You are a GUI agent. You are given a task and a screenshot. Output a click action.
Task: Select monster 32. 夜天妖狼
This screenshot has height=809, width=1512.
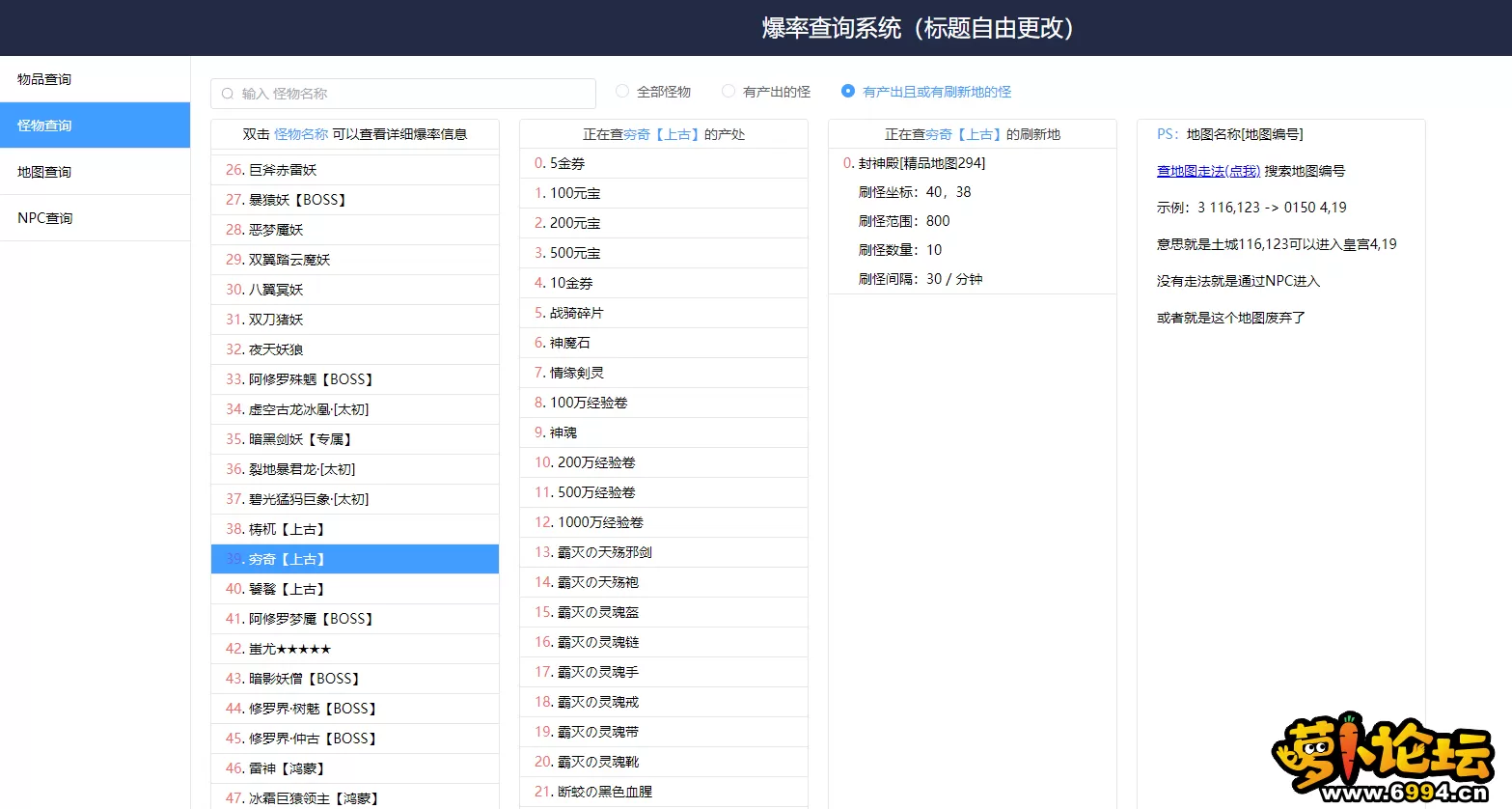[x=355, y=349]
